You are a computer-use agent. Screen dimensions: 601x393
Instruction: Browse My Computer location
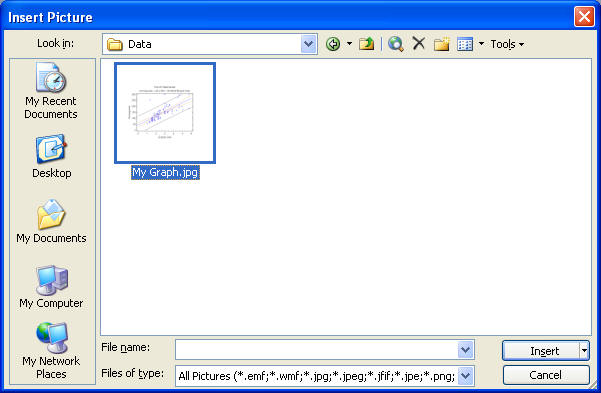51,286
